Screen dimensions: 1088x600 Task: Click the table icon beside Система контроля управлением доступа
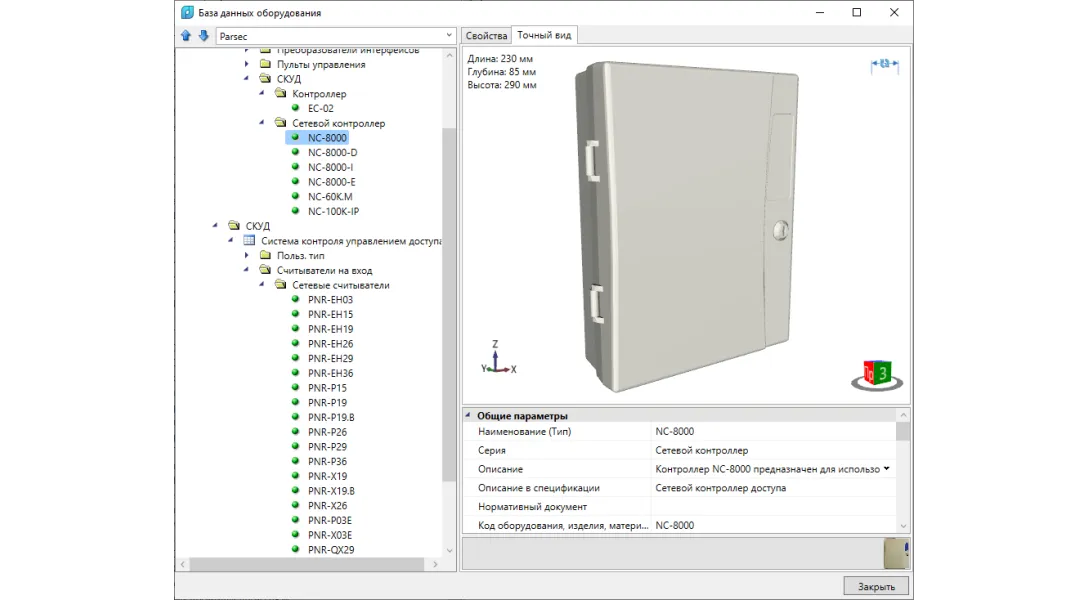(250, 241)
